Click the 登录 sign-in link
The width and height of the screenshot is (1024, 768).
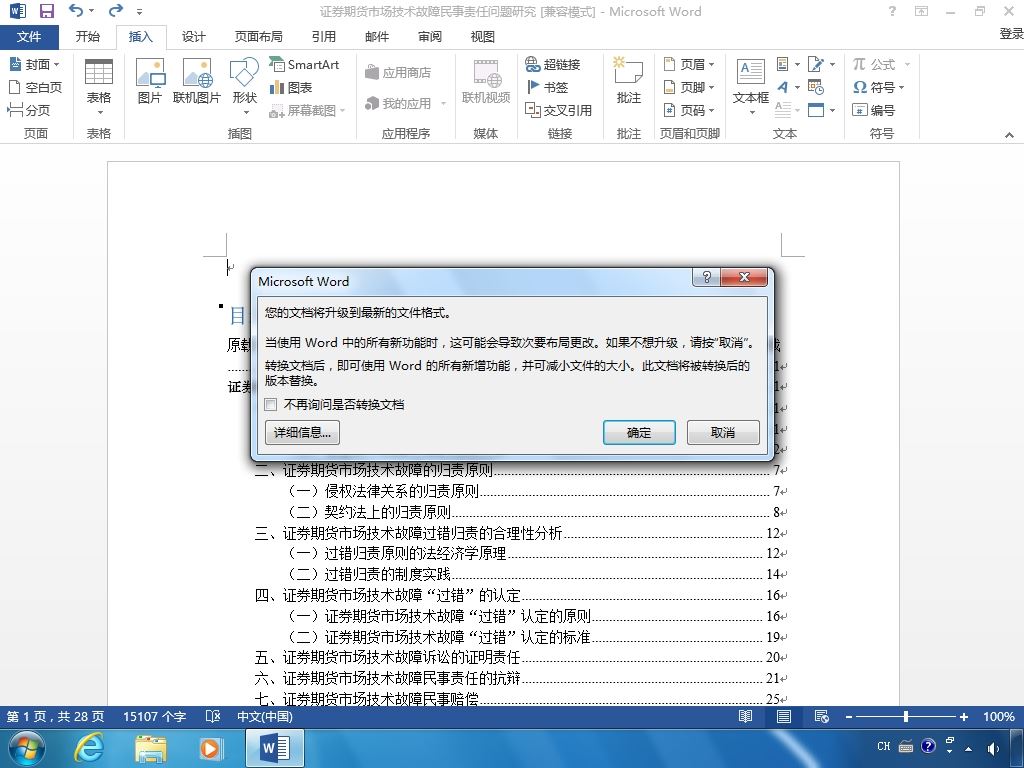pyautogui.click(x=1011, y=34)
